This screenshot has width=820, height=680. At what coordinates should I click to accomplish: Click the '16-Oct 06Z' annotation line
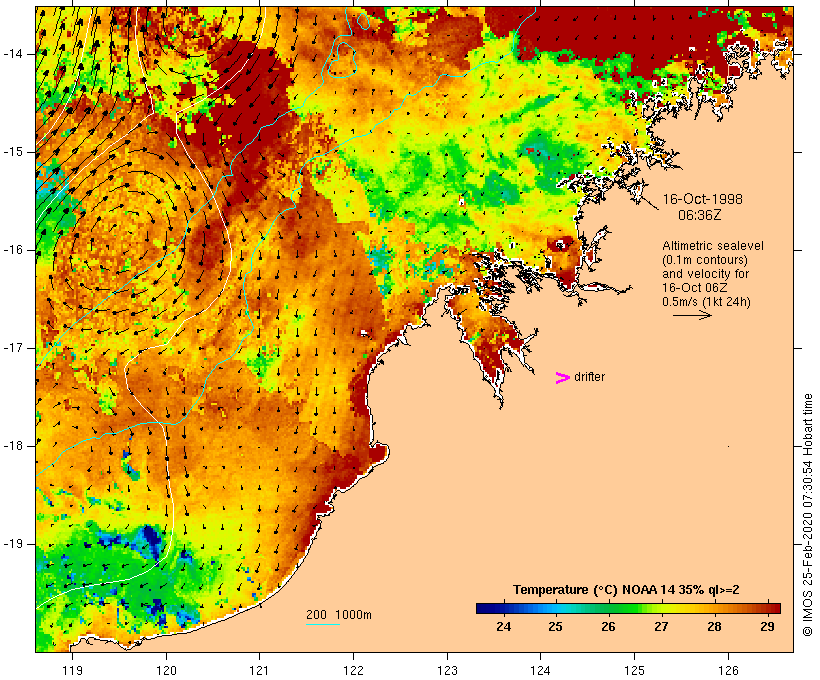pyautogui.click(x=694, y=288)
